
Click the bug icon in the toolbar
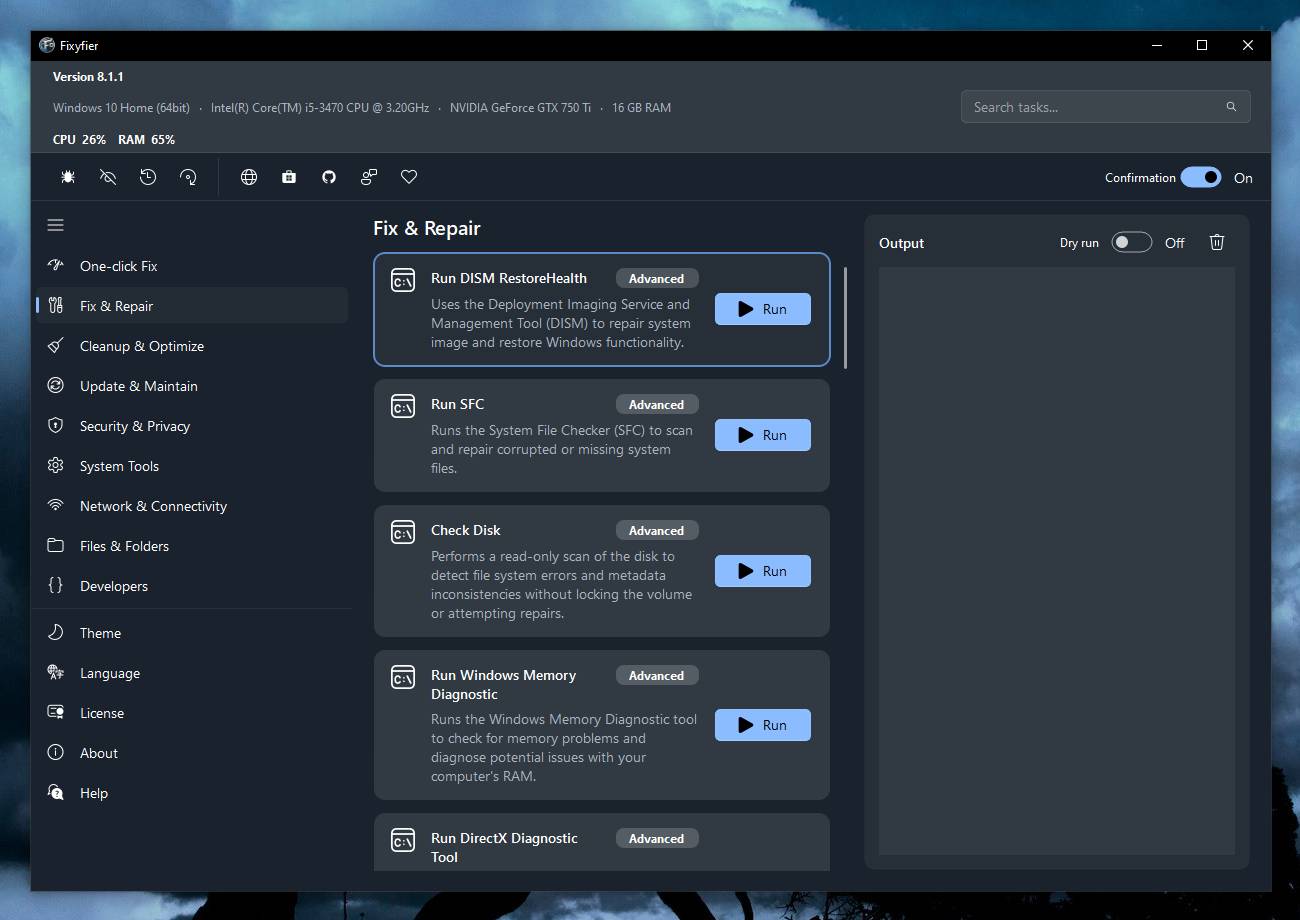click(68, 177)
